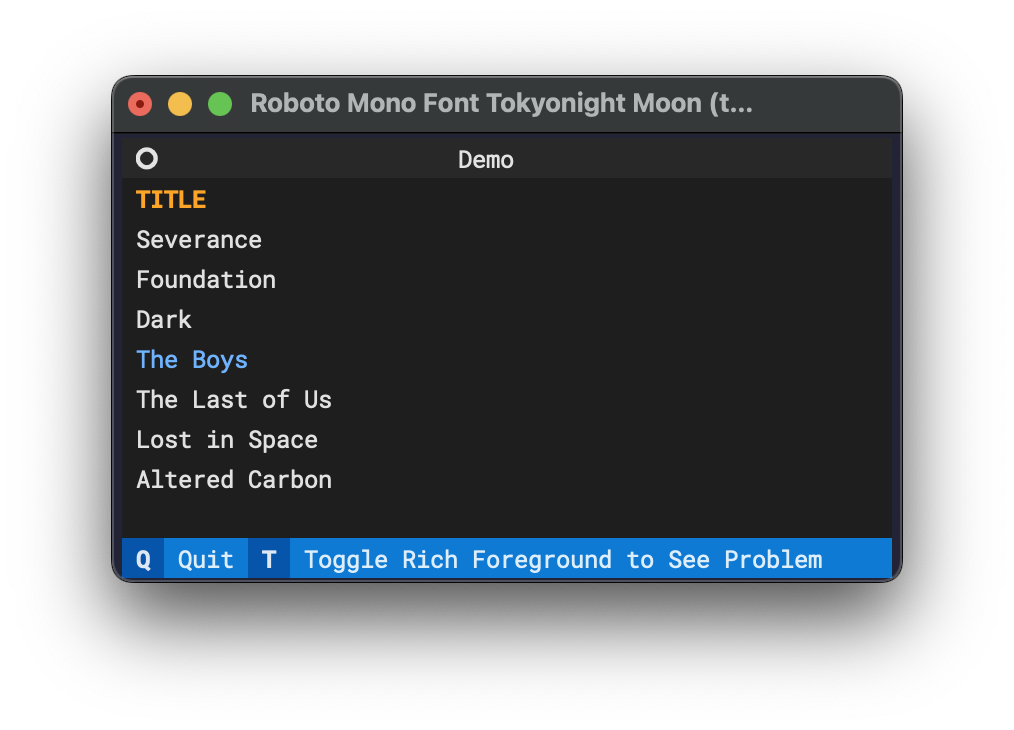Toggle Rich Foreground to See Problem
The image size is (1014, 730).
click(563, 559)
